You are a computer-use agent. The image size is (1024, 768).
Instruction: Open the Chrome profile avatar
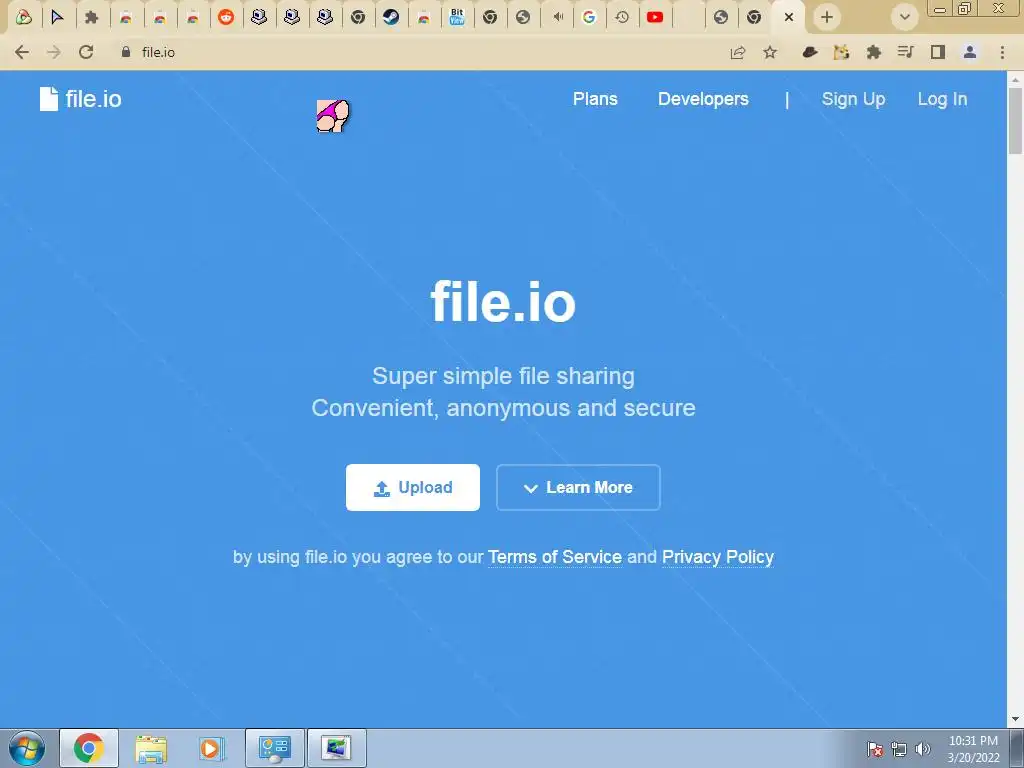(970, 52)
